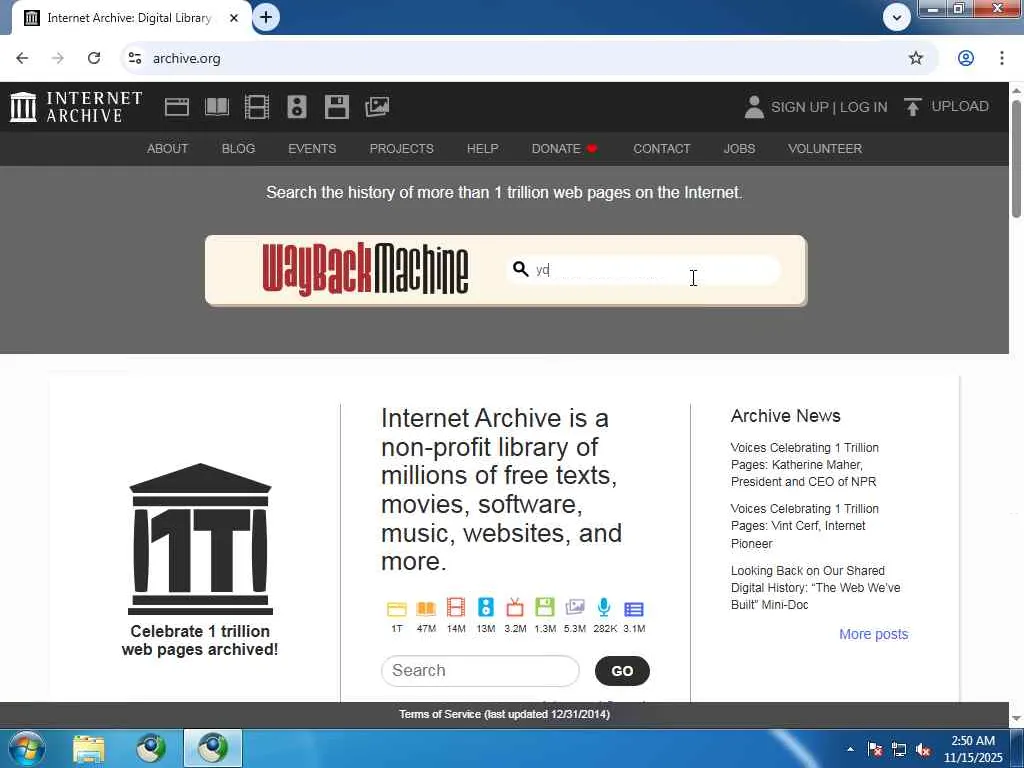
Task: Open the Software floppy disk icon in header
Action: [x=337, y=106]
